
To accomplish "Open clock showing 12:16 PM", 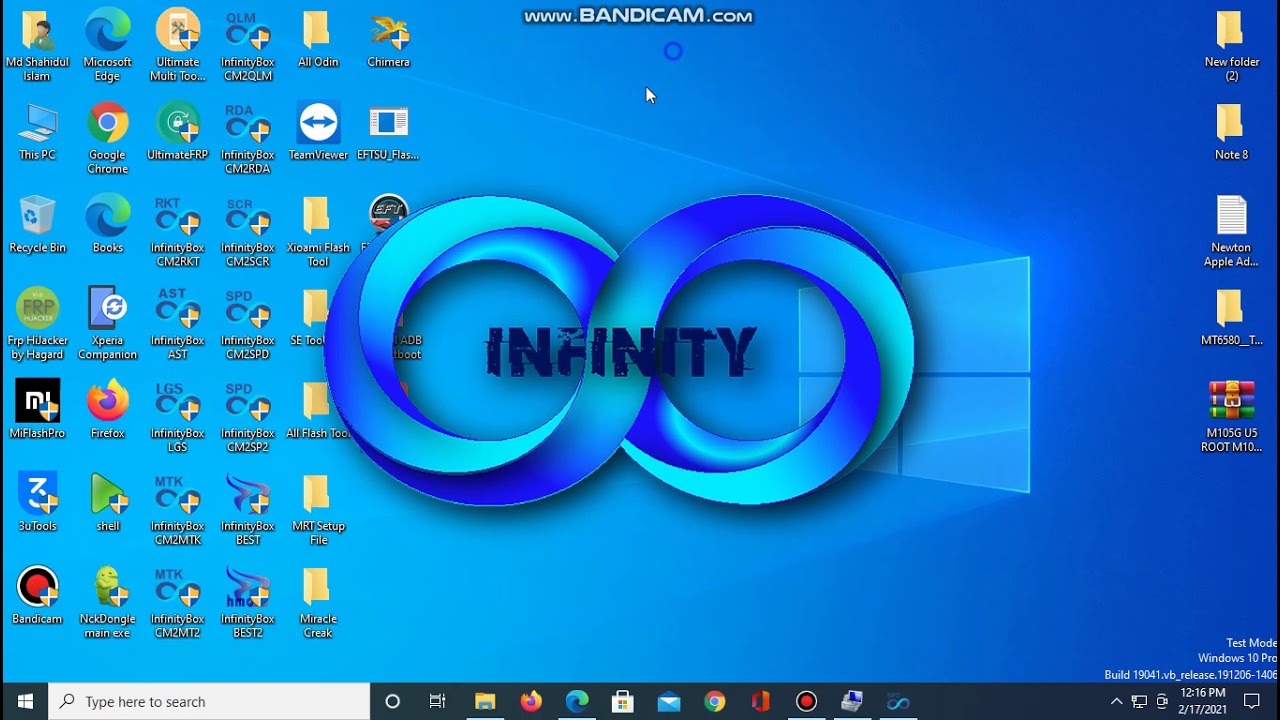I will 1203,702.
